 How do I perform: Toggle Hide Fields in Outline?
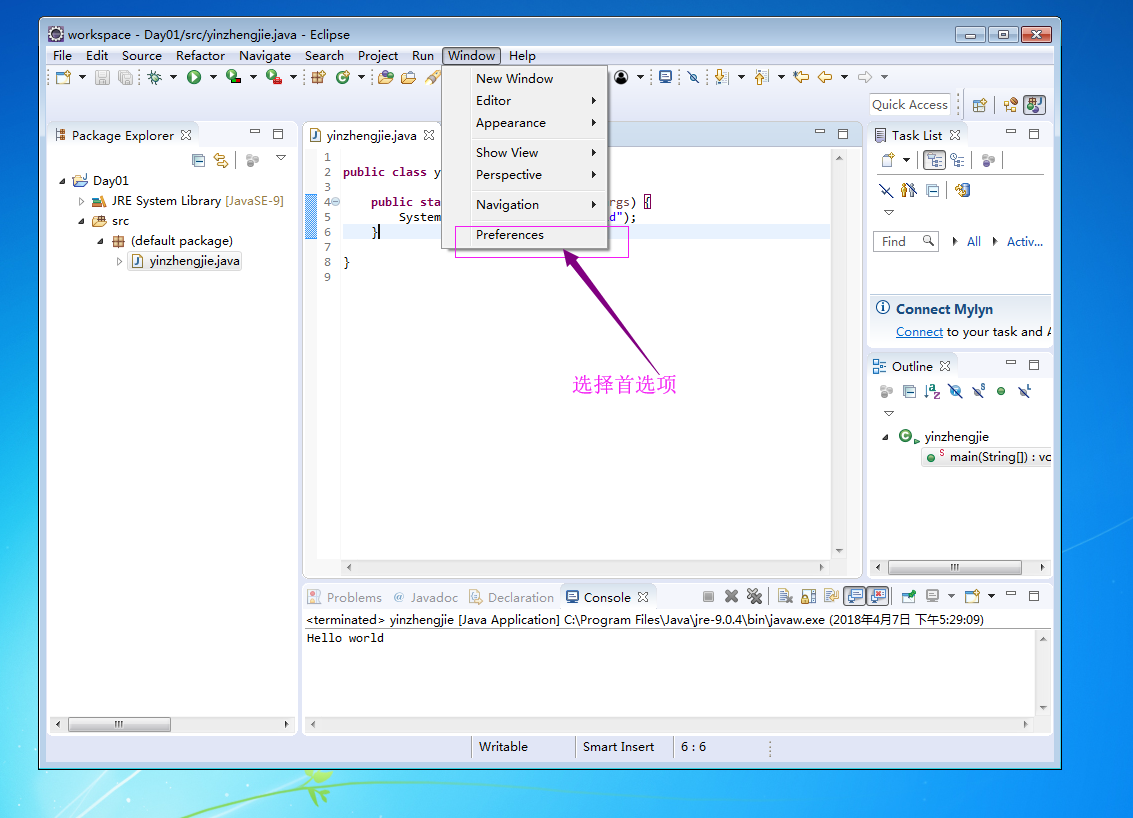tap(955, 392)
